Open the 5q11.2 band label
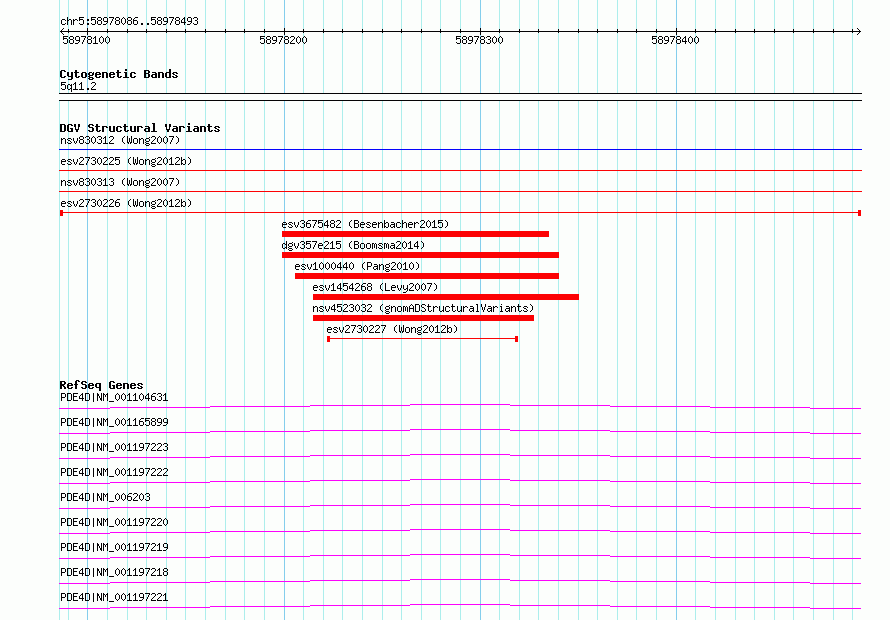Screen dimensions: 890x620 point(78,86)
